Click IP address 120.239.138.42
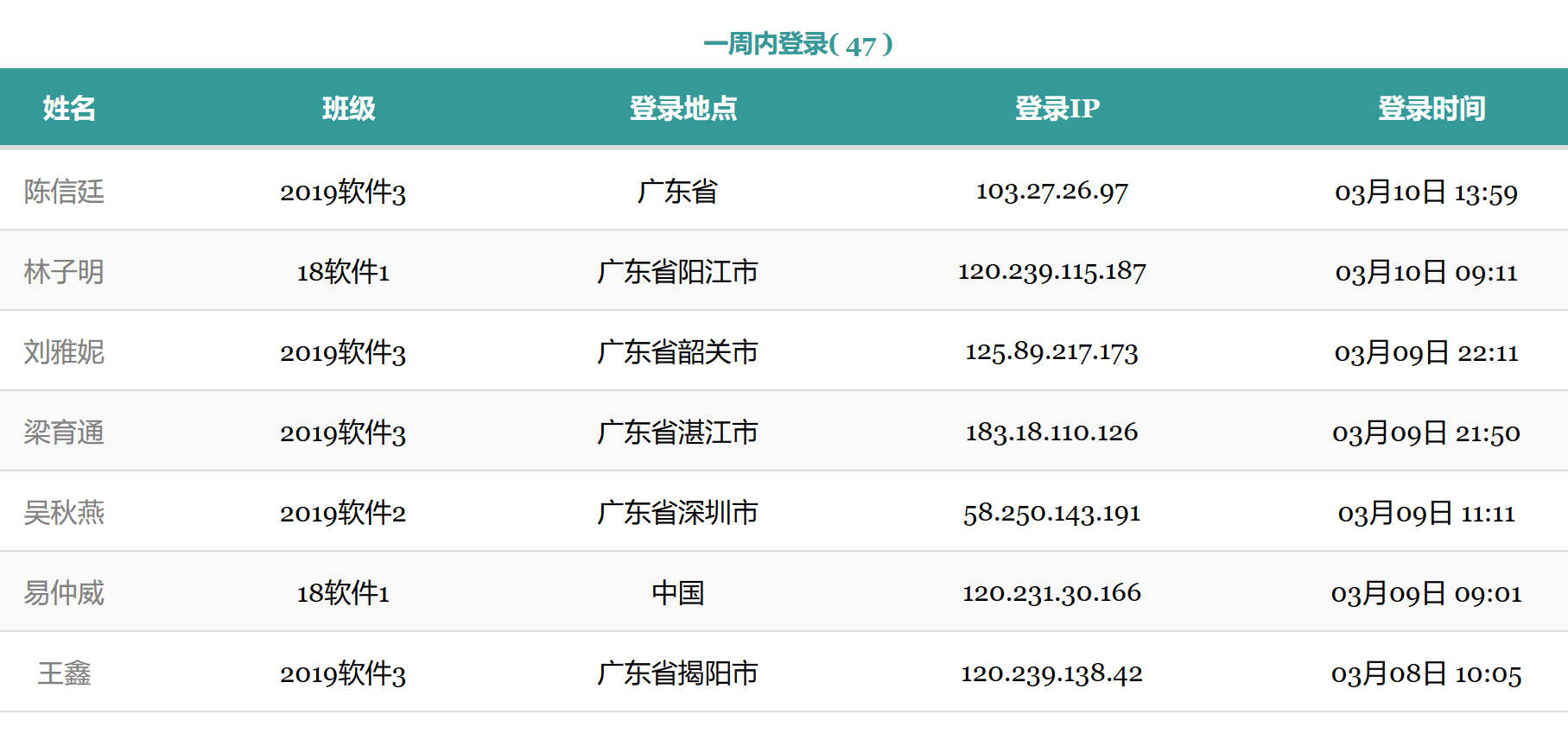 point(1052,673)
